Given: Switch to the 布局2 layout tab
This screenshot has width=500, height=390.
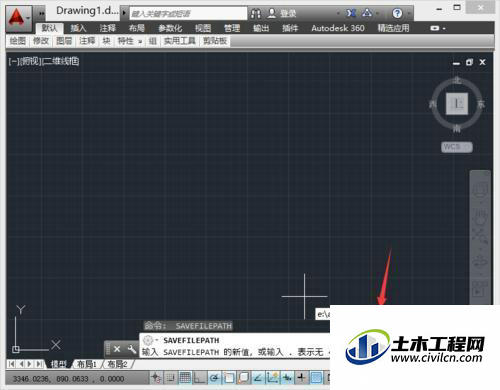Looking at the screenshot, I should (117, 364).
